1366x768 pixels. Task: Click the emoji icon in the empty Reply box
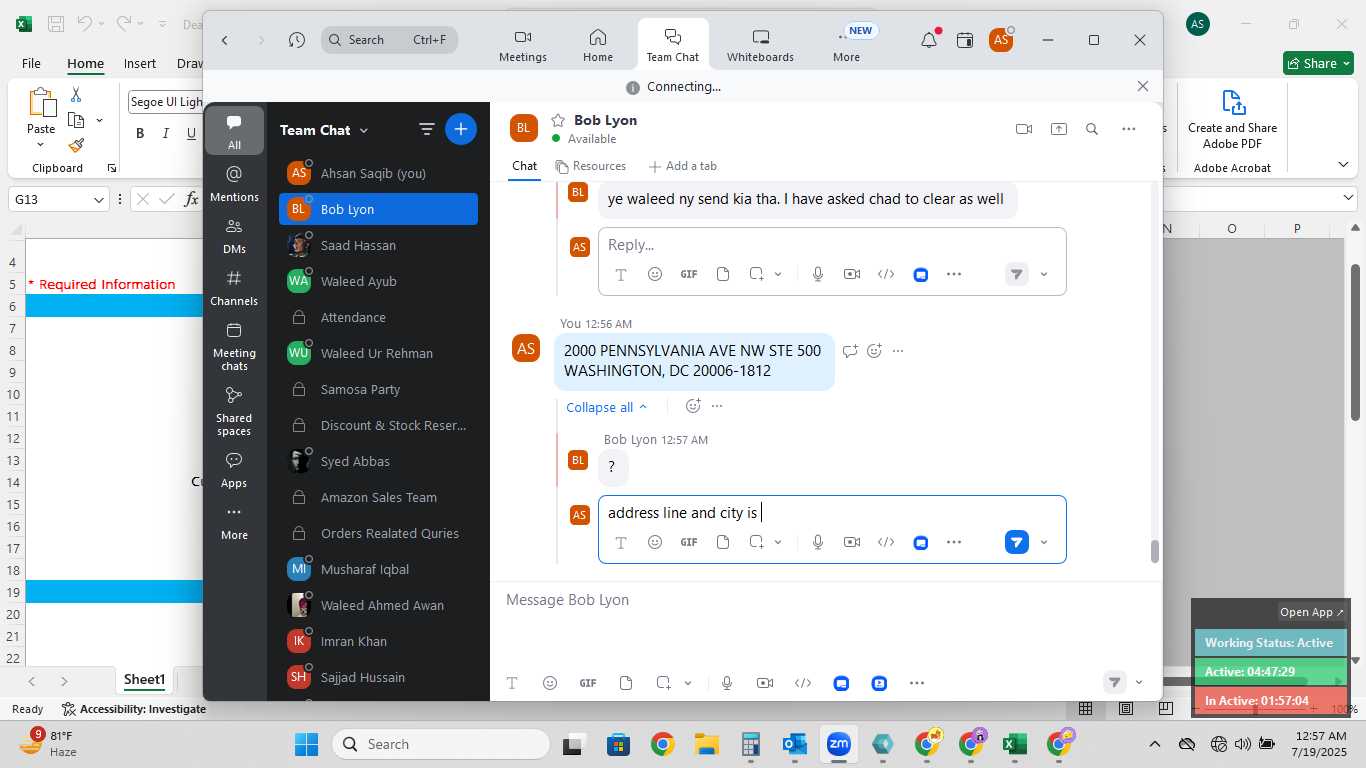655,274
